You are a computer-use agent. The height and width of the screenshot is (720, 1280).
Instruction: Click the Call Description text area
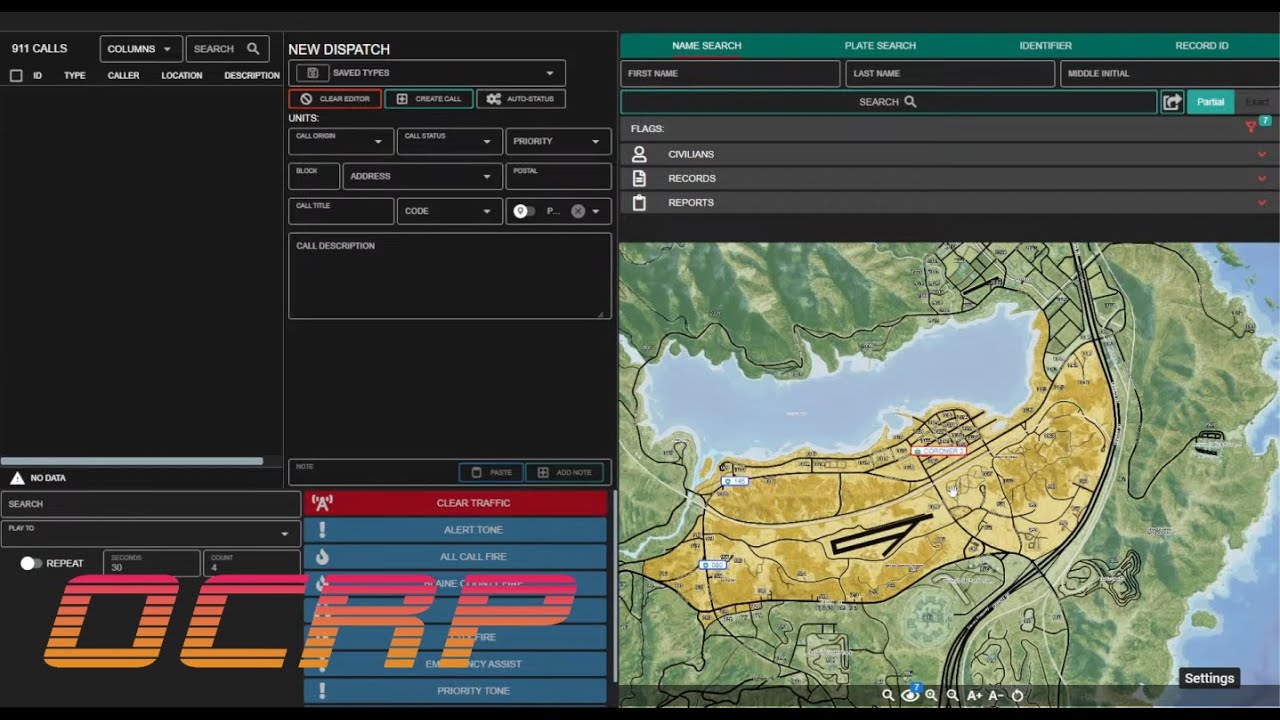[x=450, y=276]
